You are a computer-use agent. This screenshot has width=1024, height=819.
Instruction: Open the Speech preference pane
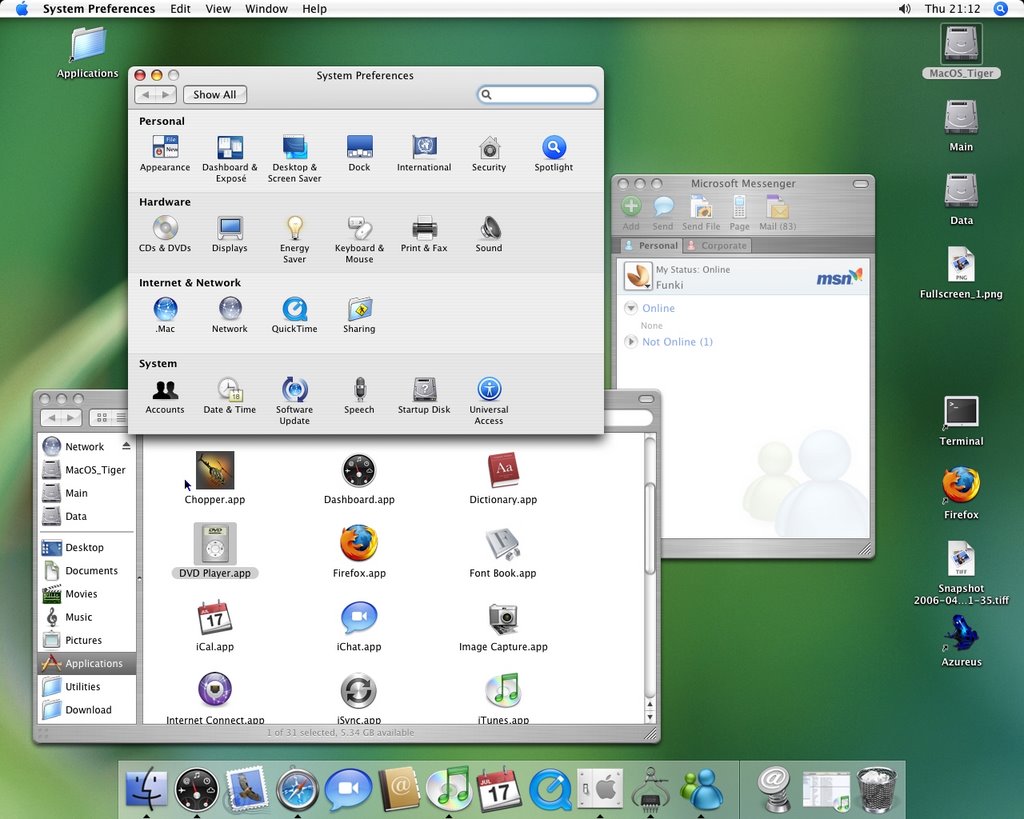click(x=359, y=396)
